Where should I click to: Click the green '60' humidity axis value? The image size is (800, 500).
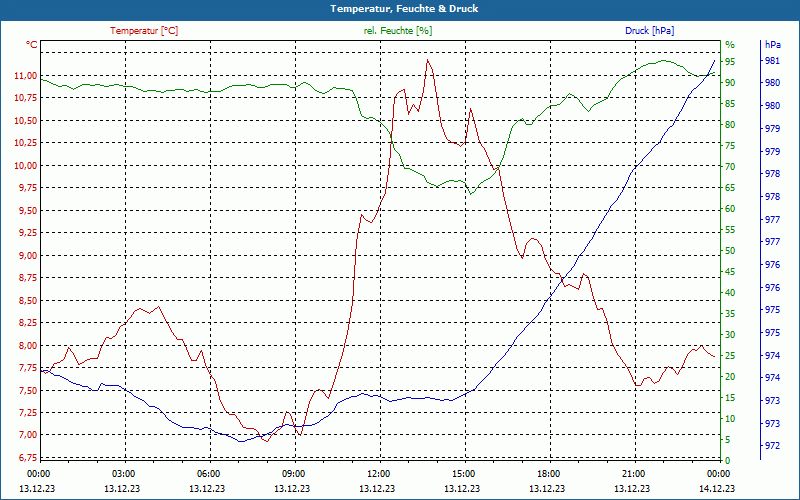(730, 209)
